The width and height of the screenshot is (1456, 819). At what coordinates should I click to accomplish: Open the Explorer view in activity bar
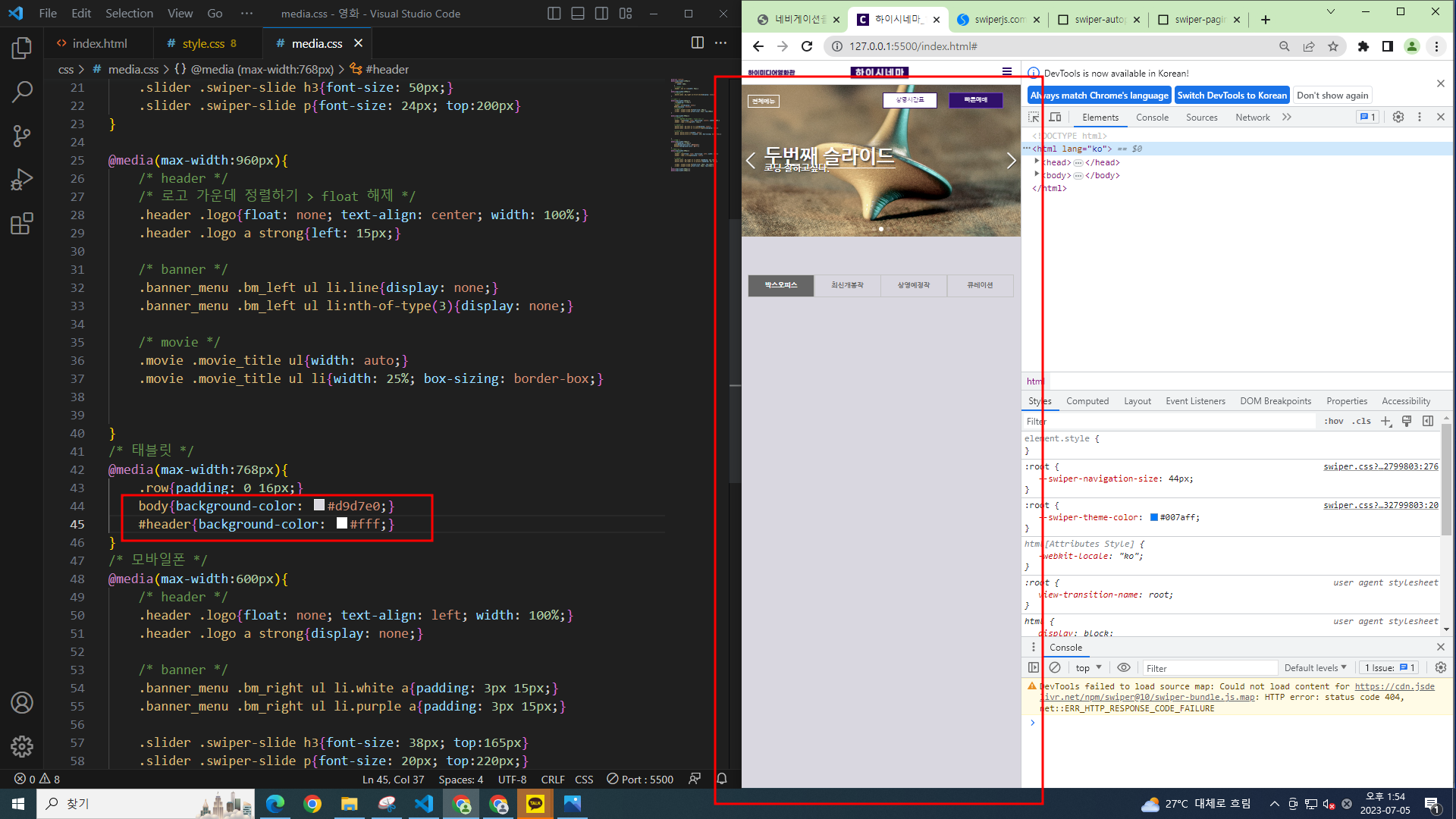tap(22, 49)
